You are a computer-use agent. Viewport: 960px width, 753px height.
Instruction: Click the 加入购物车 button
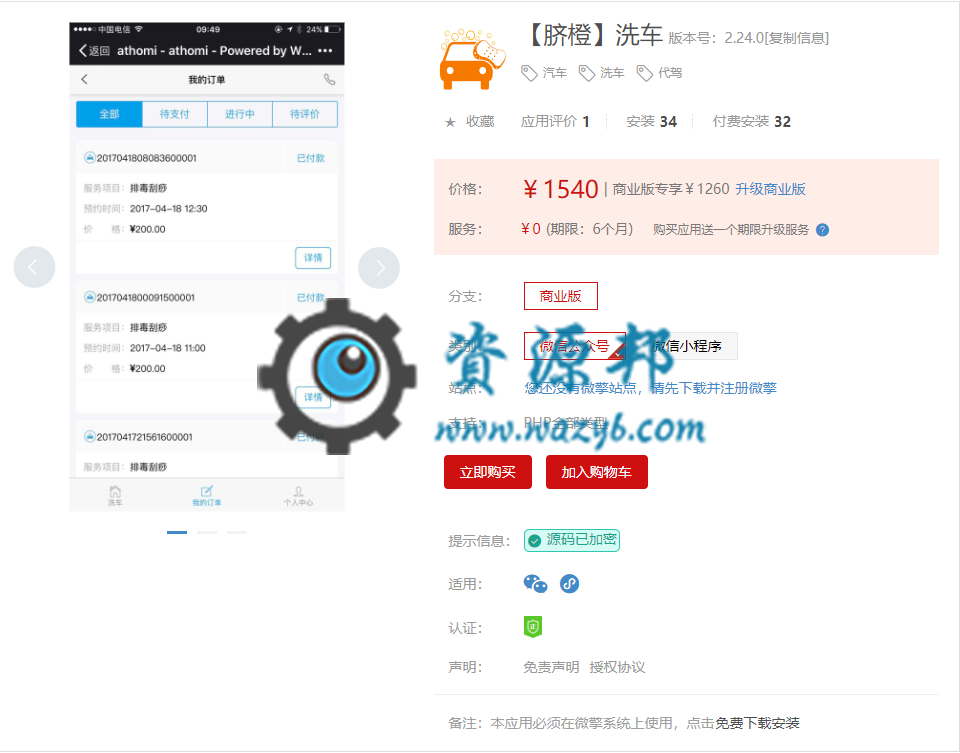pyautogui.click(x=596, y=472)
